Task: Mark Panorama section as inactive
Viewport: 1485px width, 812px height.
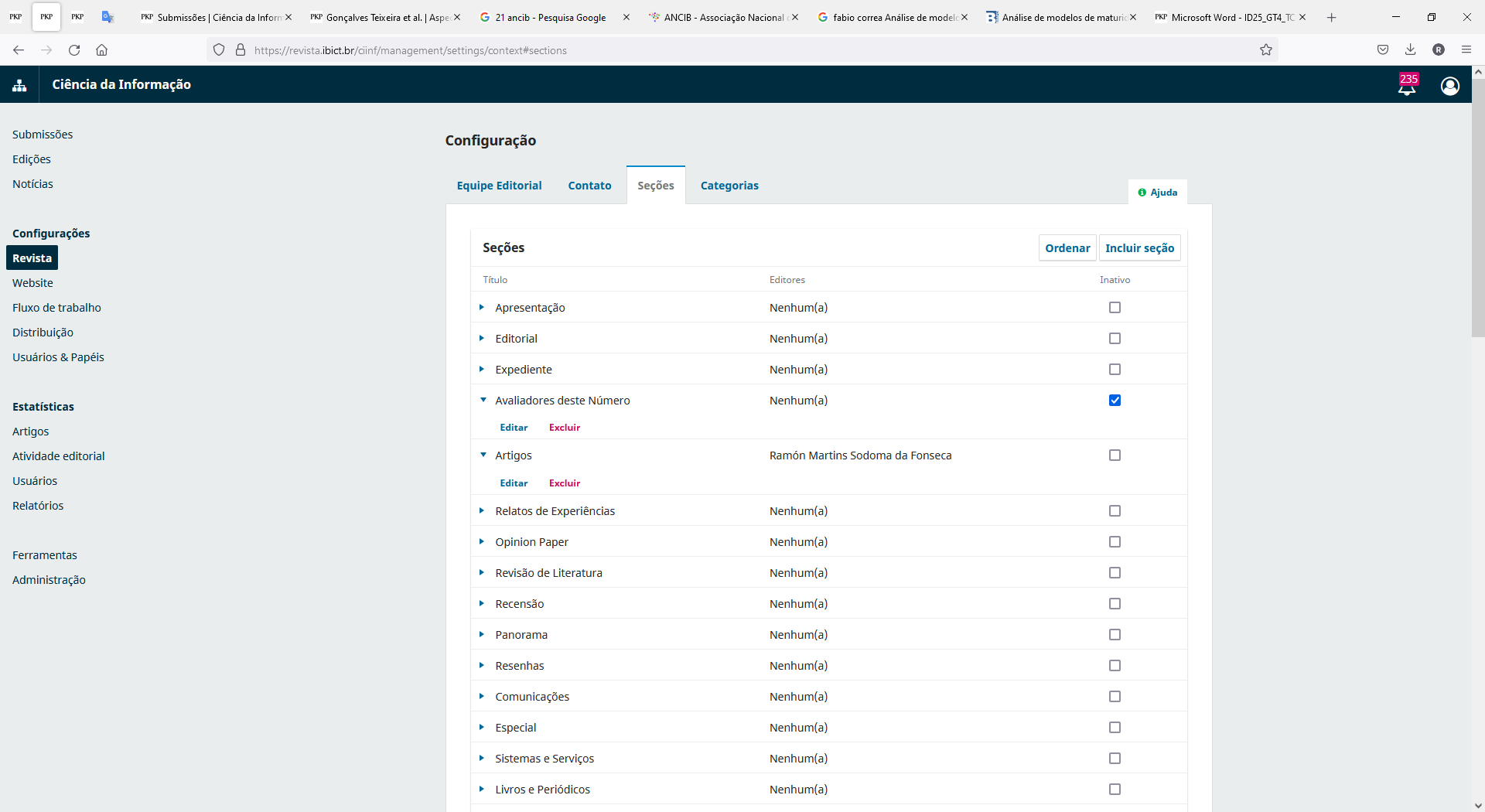Action: [x=1115, y=635]
